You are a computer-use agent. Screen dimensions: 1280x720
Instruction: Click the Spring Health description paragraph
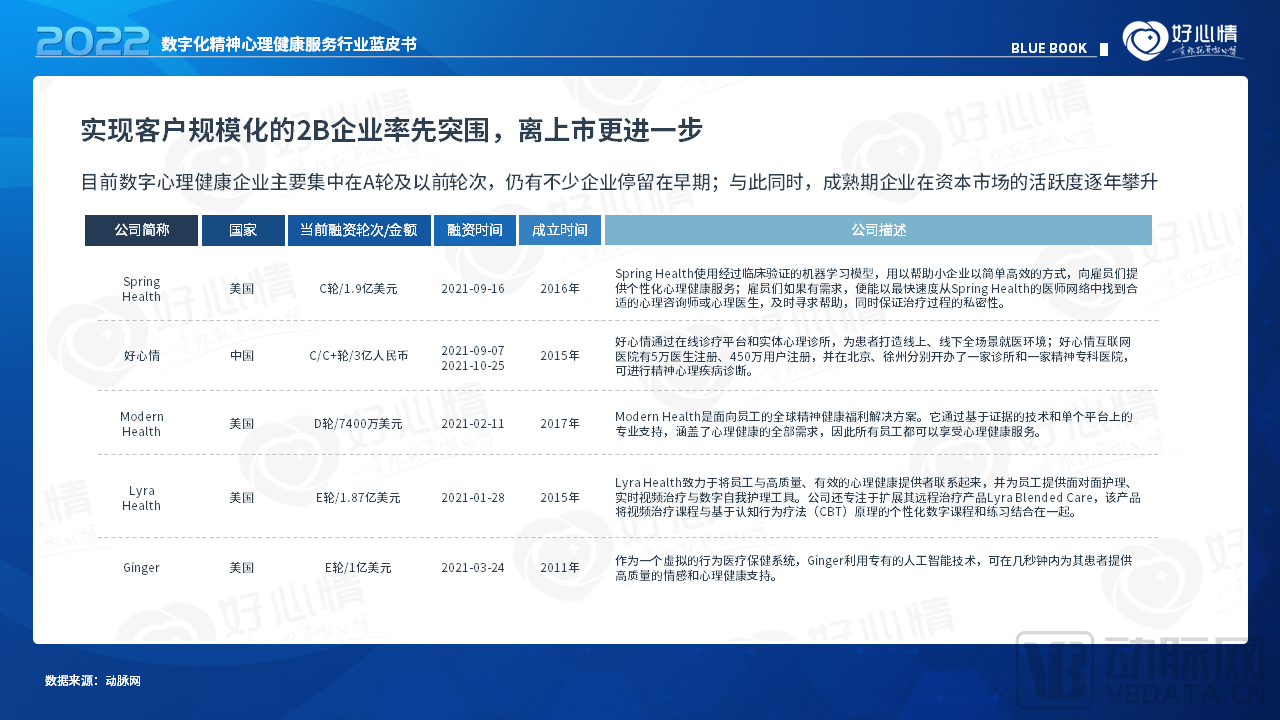point(877,288)
